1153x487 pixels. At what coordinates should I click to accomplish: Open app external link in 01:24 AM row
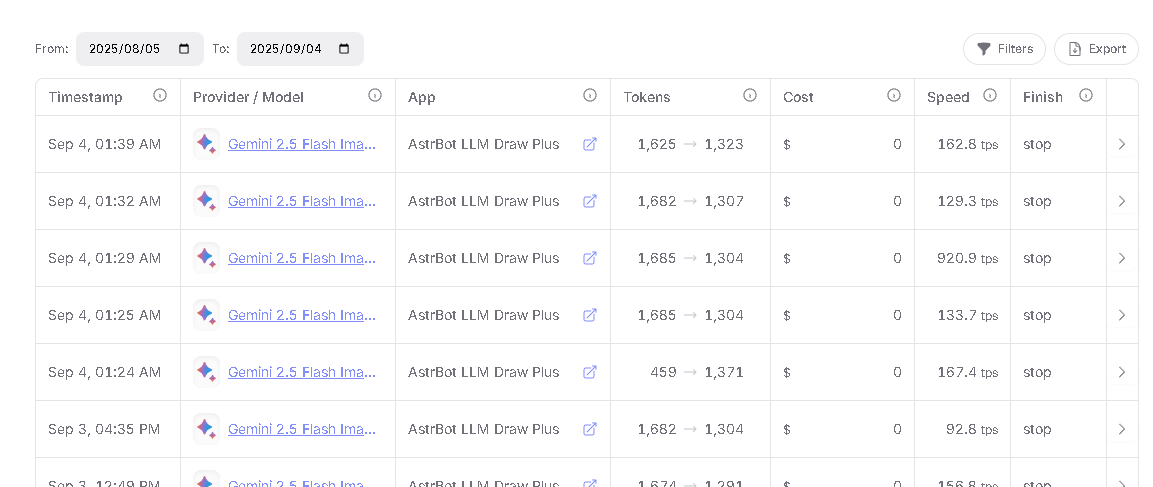tap(590, 372)
